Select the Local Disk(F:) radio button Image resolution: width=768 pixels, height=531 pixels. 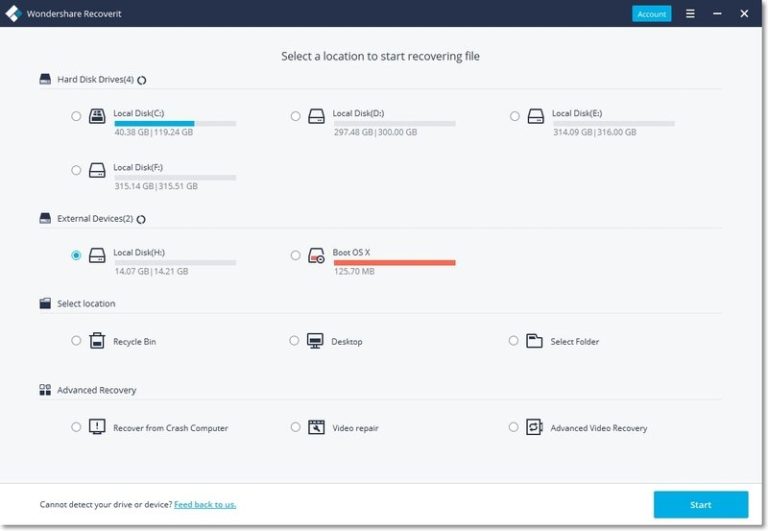pos(76,170)
